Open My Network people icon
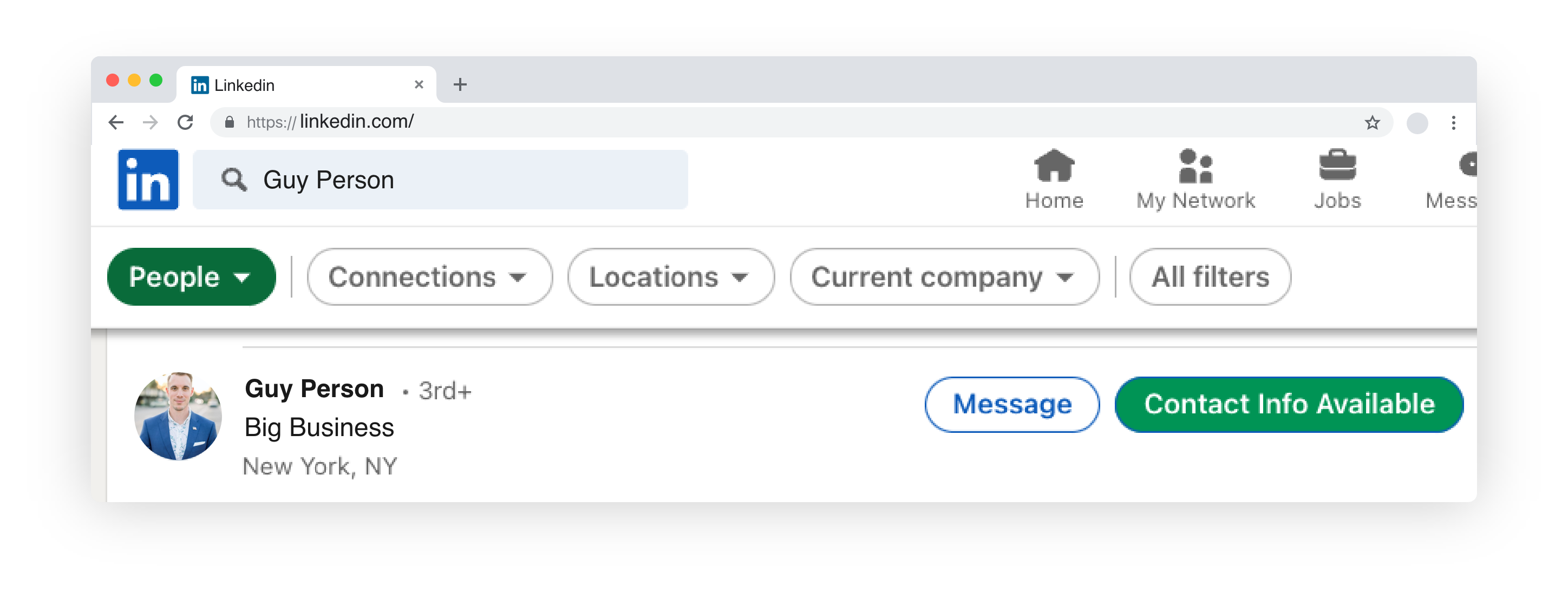This screenshot has height=593, width=1568. [x=1195, y=166]
